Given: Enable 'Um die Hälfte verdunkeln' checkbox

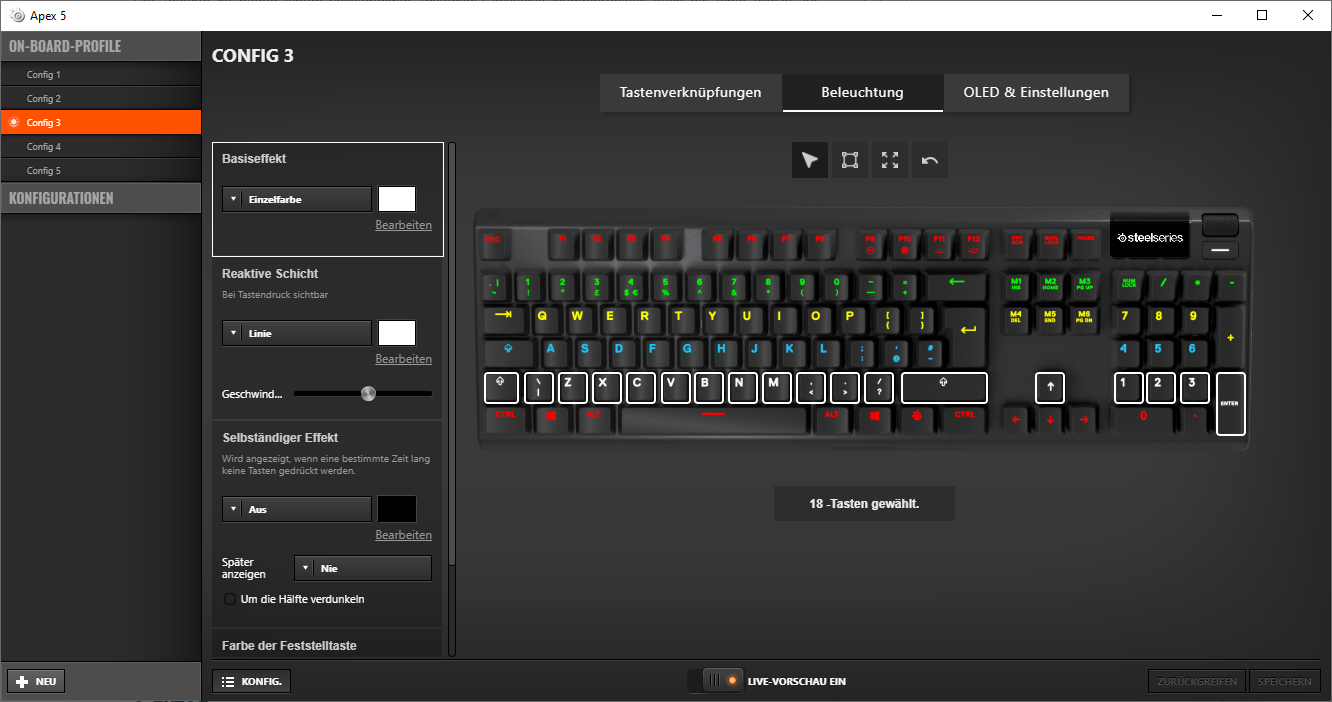Looking at the screenshot, I should 231,599.
